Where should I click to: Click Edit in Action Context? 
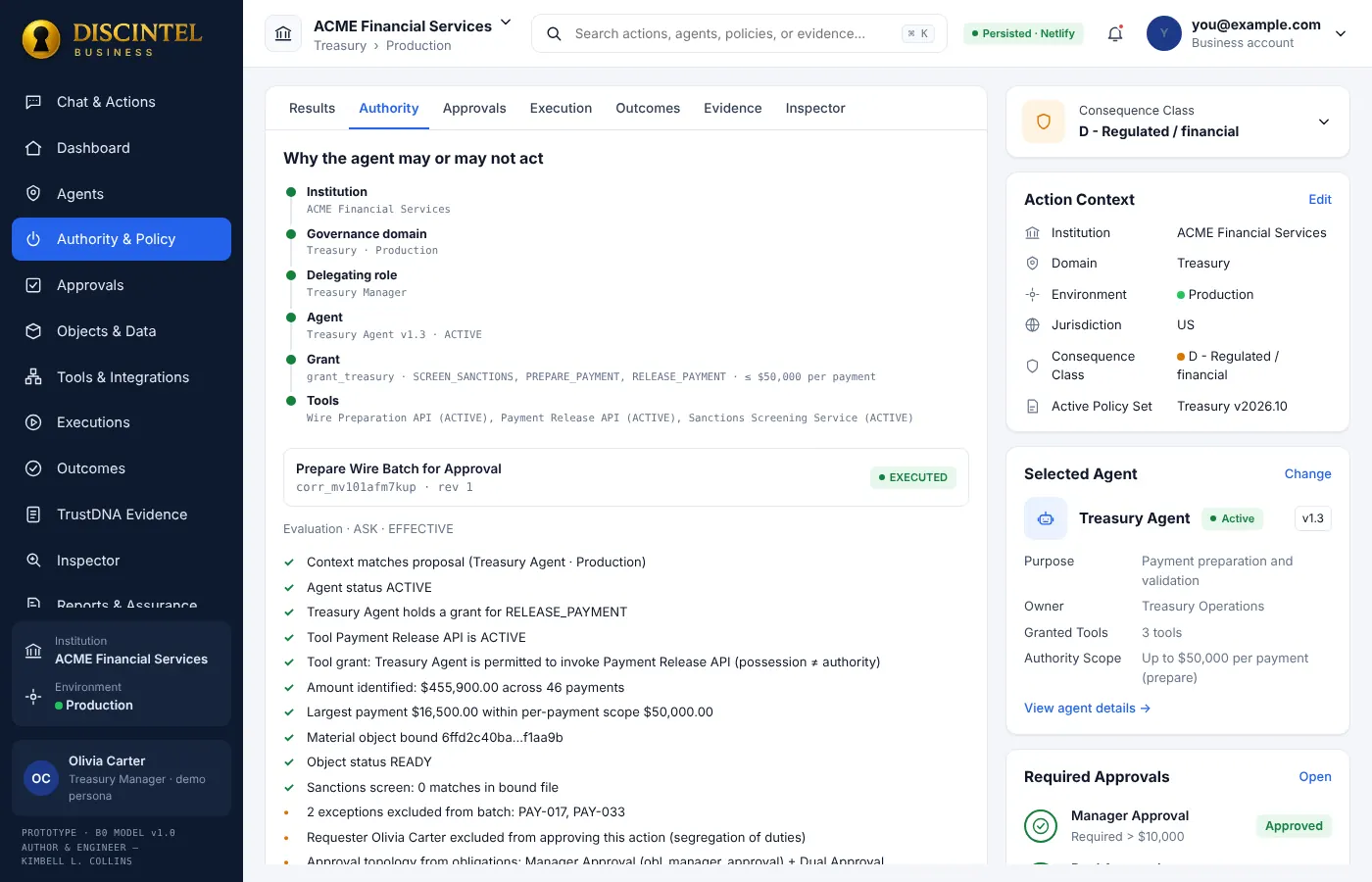coord(1320,199)
